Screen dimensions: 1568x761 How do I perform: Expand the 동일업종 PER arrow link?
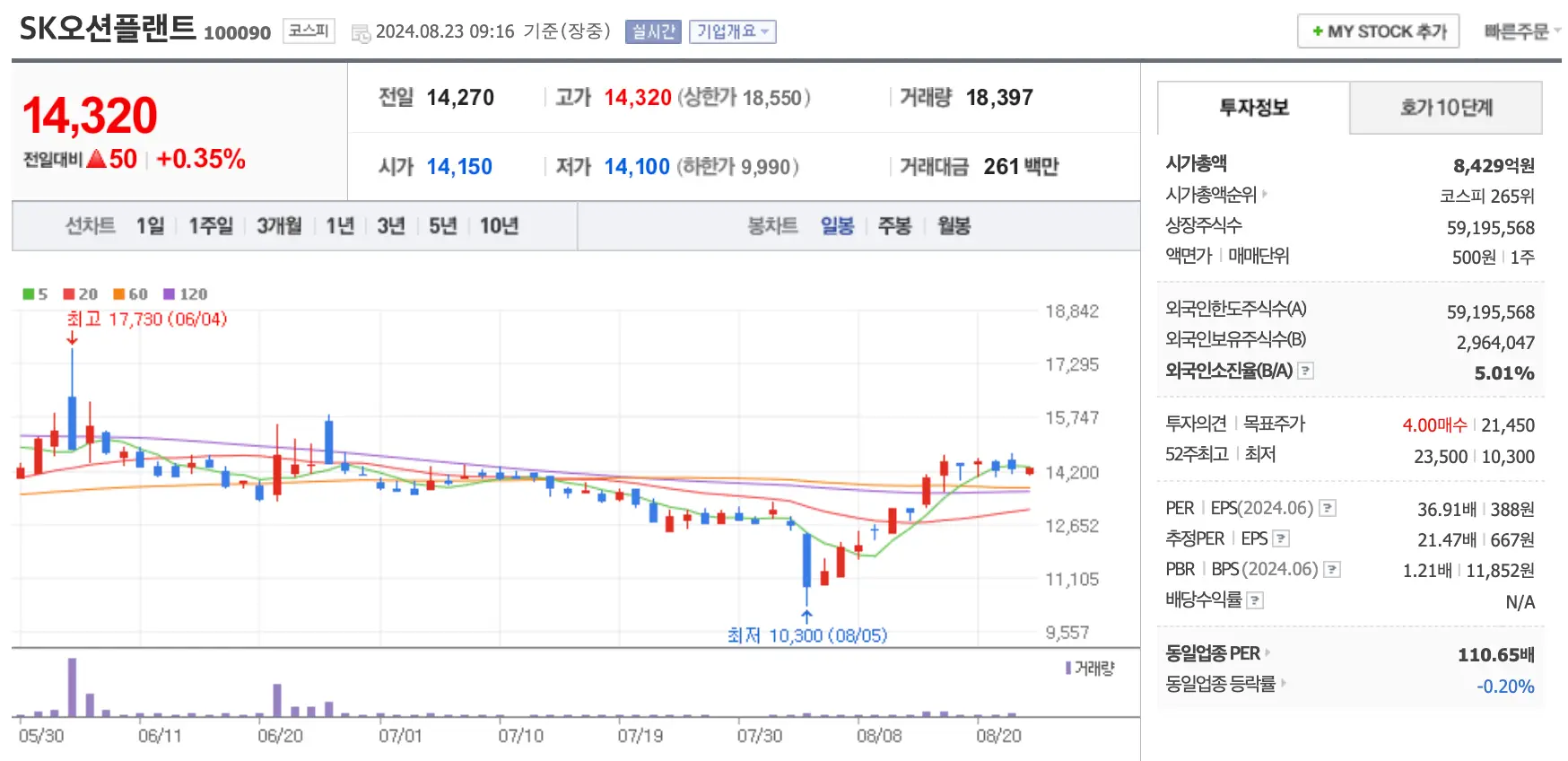click(1267, 652)
